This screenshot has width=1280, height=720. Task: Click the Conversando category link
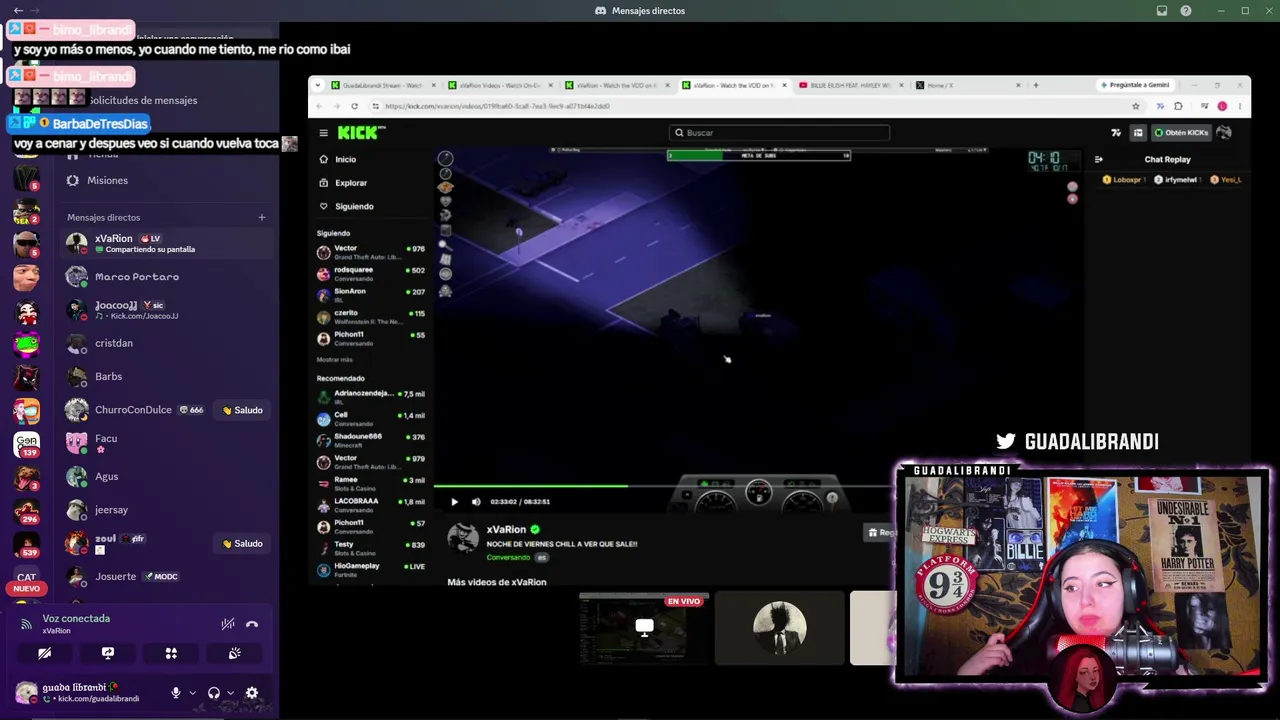click(x=508, y=557)
